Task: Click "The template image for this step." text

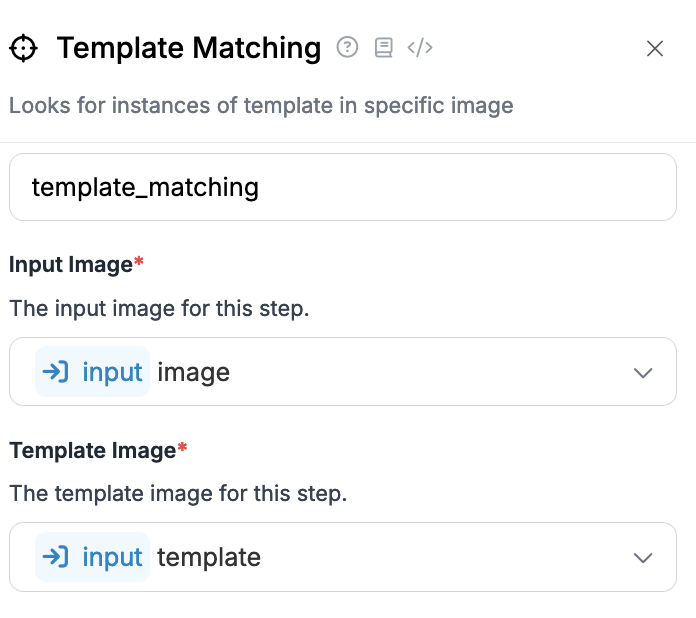Action: coord(178,494)
